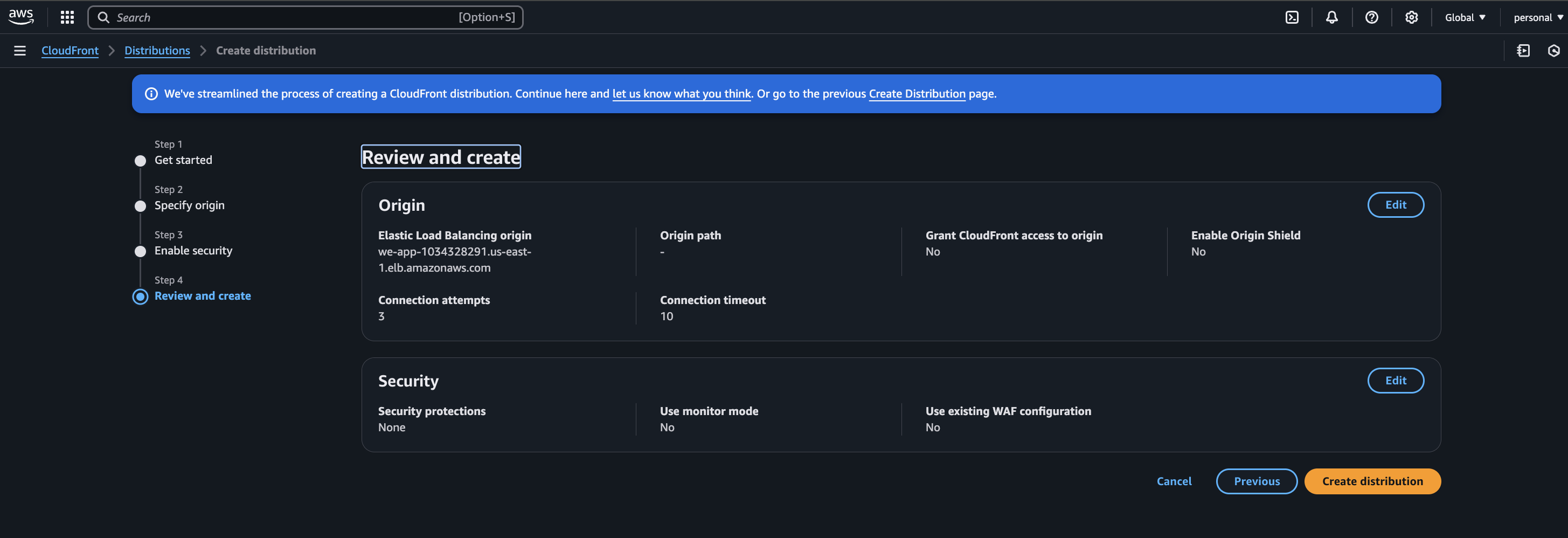The width and height of the screenshot is (1568, 538).
Task: Expand the Global region dropdown
Action: point(1465,17)
